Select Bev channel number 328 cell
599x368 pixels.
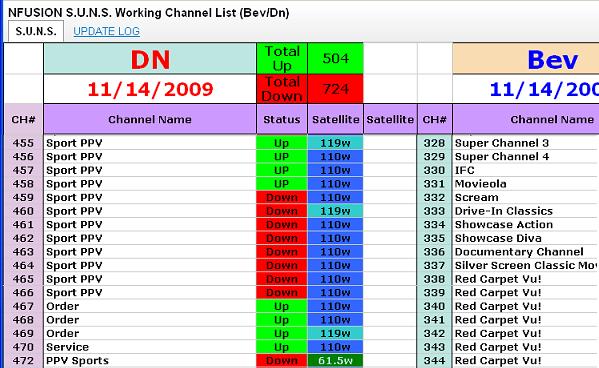tap(435, 143)
